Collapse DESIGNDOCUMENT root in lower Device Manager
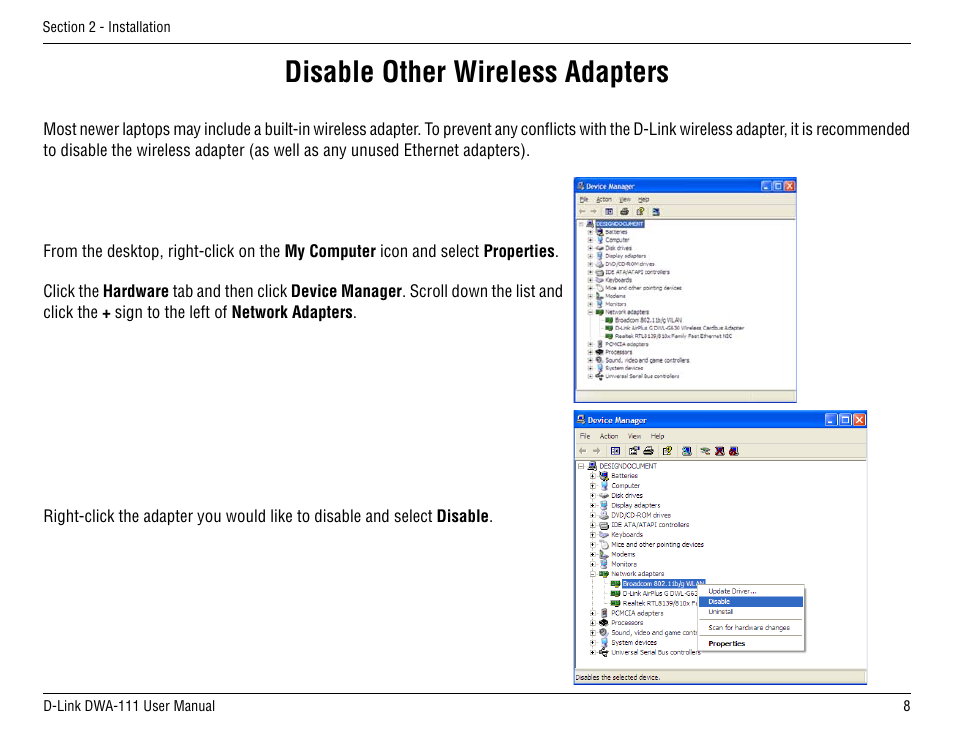Screen dimensions: 954x738 click(x=581, y=466)
